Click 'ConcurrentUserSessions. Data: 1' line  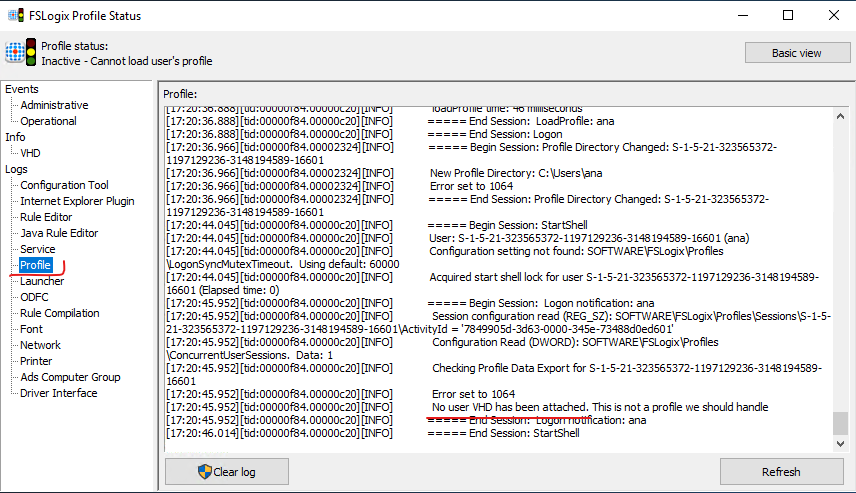(249, 355)
